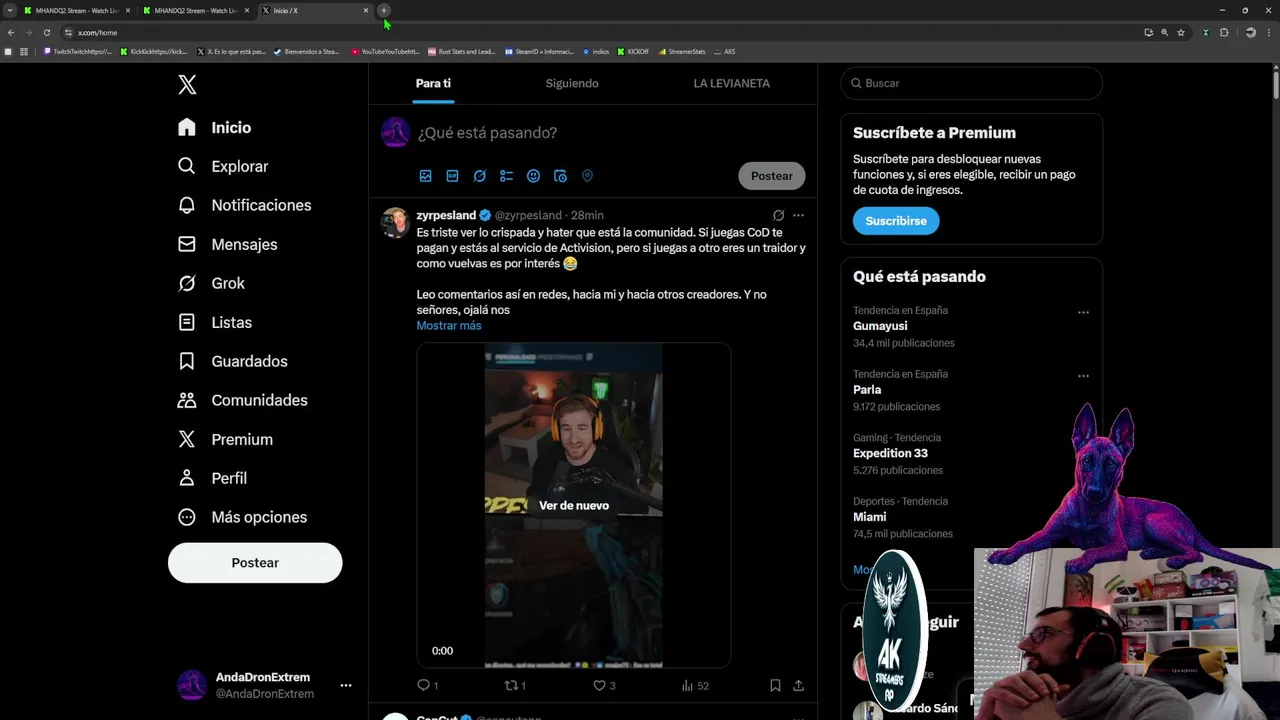Open the Miami trend

pos(869,517)
